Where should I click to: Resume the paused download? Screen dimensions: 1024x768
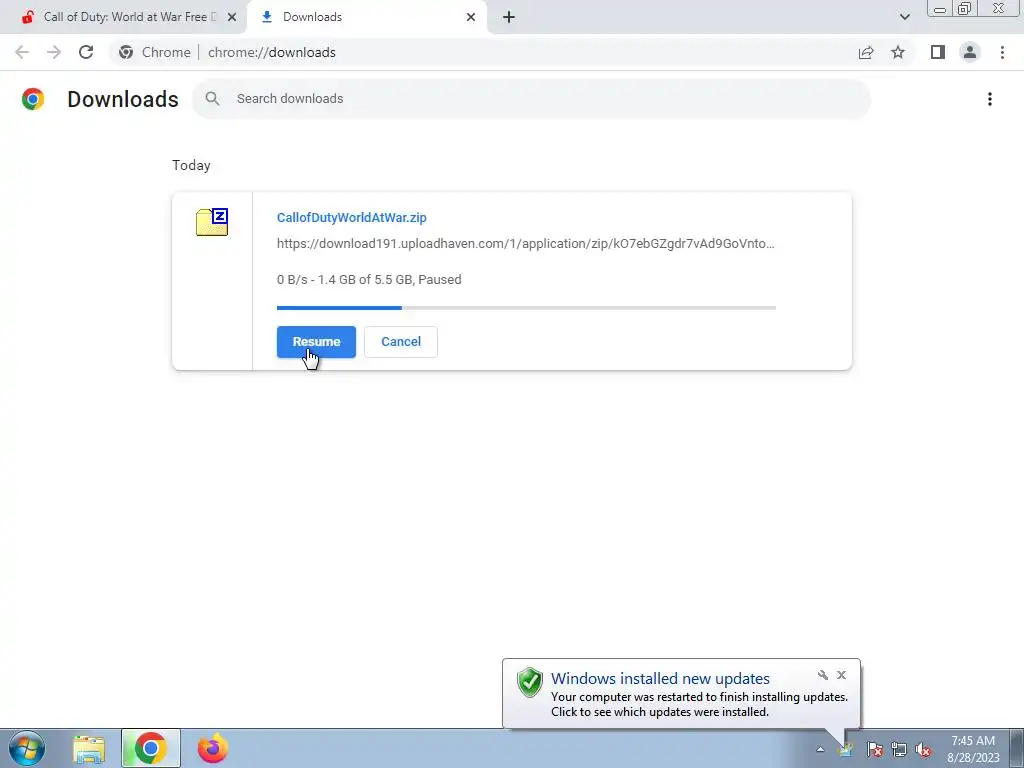click(316, 342)
